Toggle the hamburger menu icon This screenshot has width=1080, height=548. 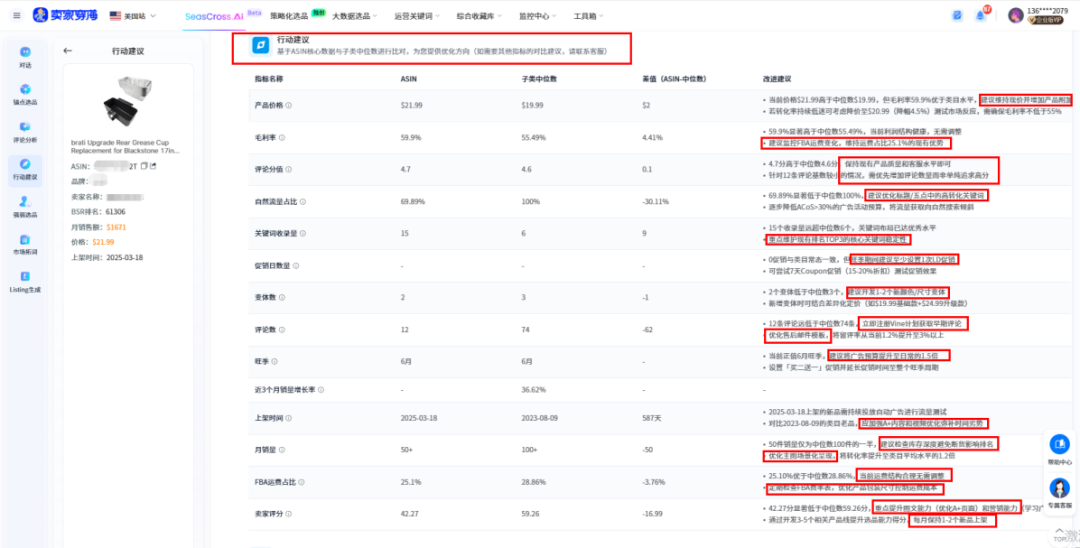click(x=17, y=15)
